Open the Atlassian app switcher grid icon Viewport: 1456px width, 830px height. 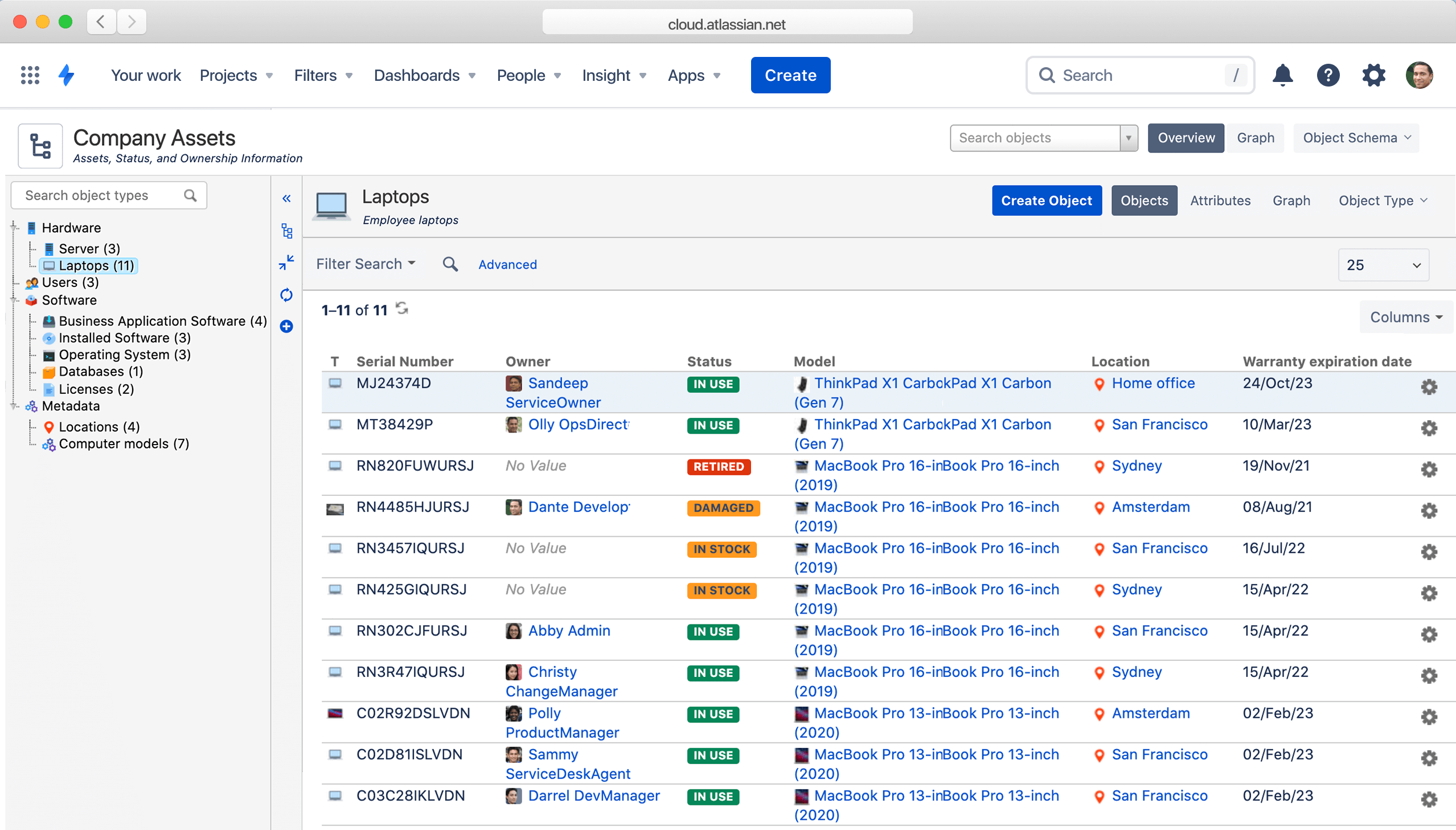pos(30,75)
